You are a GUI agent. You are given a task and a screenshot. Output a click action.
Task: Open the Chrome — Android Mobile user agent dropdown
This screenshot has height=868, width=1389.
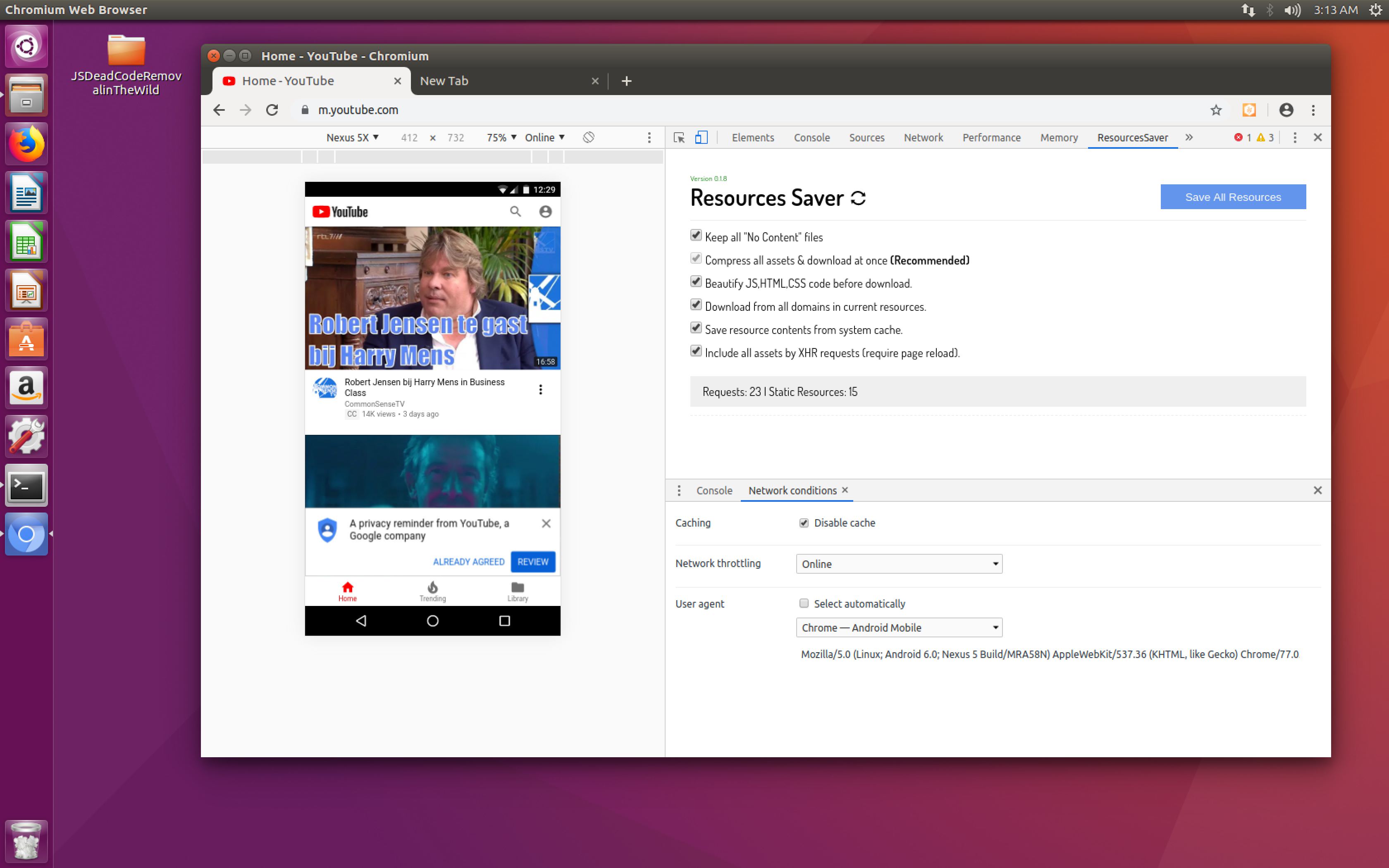pos(899,627)
